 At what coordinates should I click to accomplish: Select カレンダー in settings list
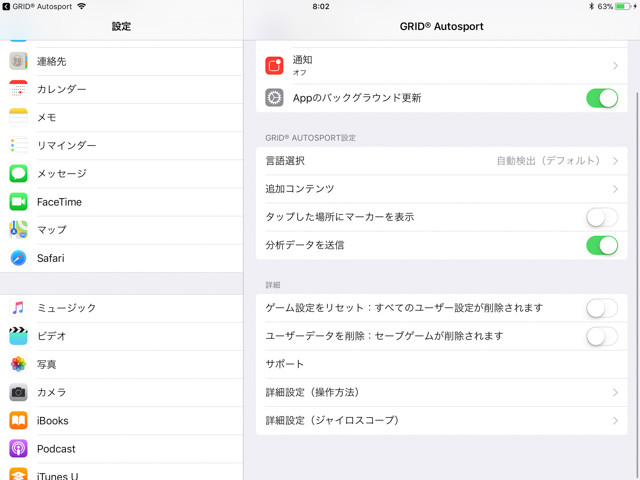coord(122,89)
